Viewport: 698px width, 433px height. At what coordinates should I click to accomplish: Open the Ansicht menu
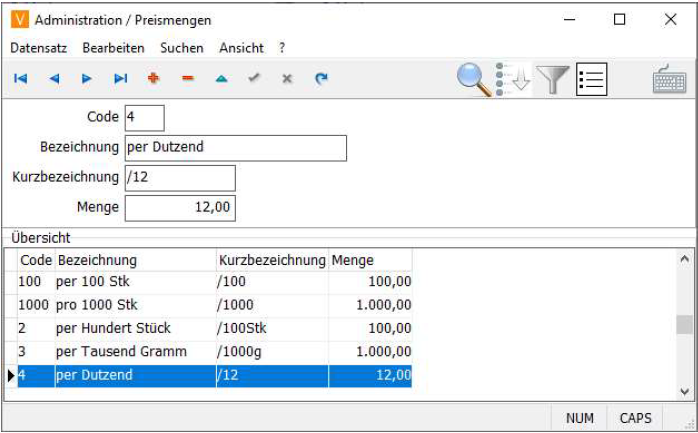(x=241, y=48)
